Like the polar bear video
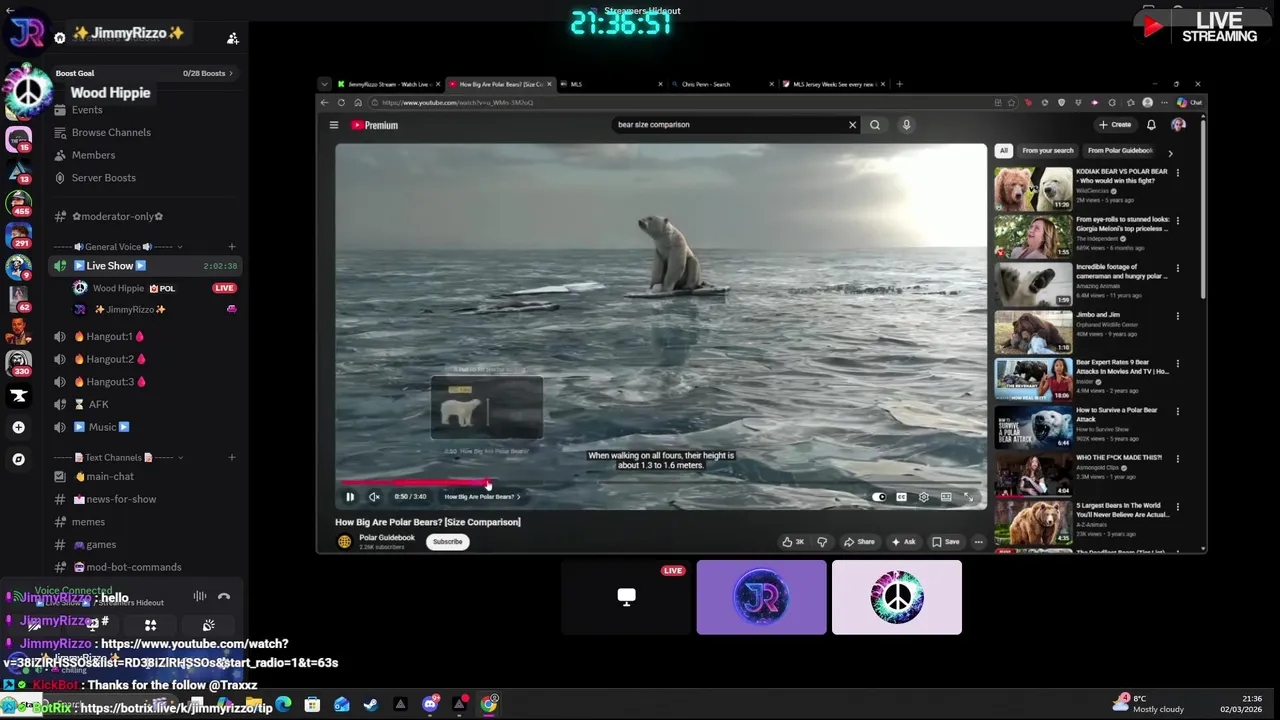Viewport: 1280px width, 720px height. pos(794,542)
